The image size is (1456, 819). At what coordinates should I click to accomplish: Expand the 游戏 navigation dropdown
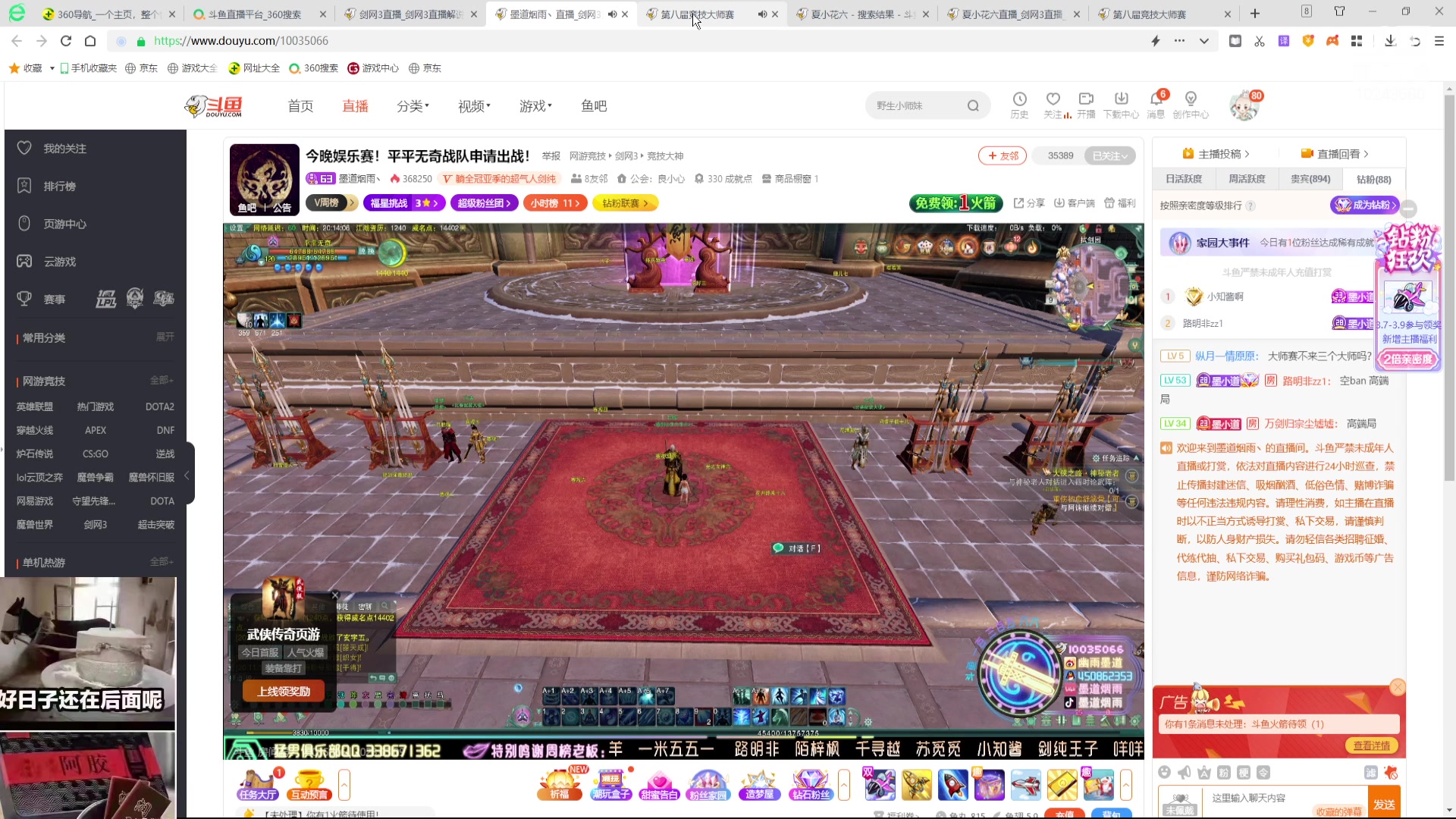(x=535, y=106)
